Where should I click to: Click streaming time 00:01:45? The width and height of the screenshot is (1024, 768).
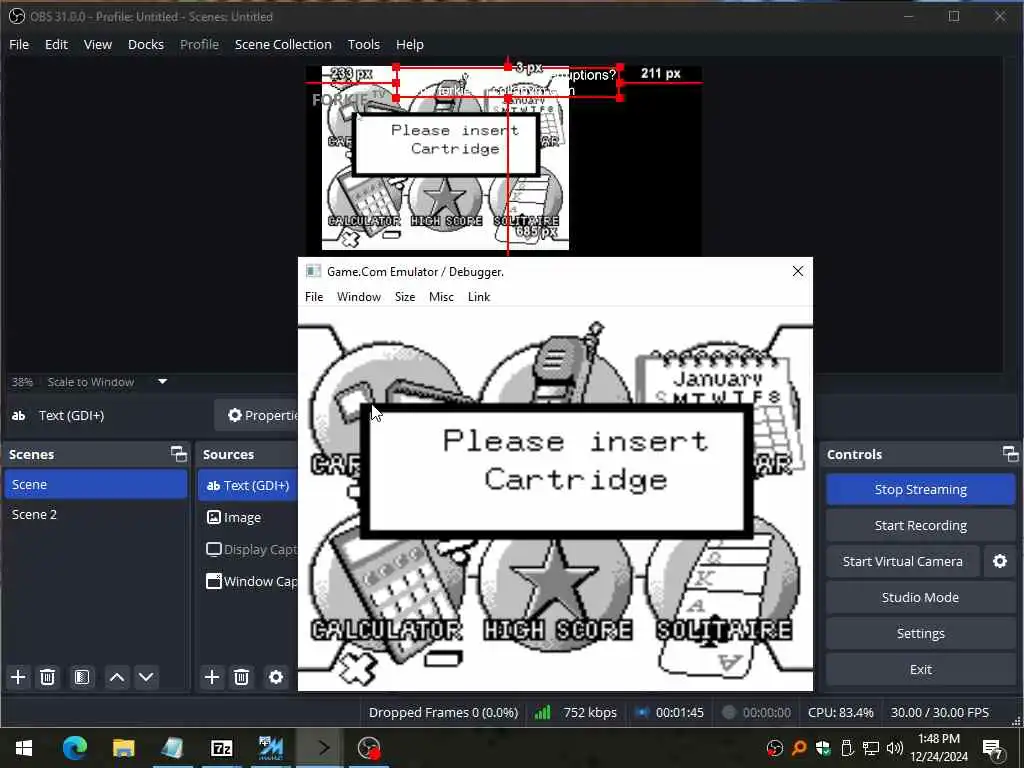coord(679,712)
